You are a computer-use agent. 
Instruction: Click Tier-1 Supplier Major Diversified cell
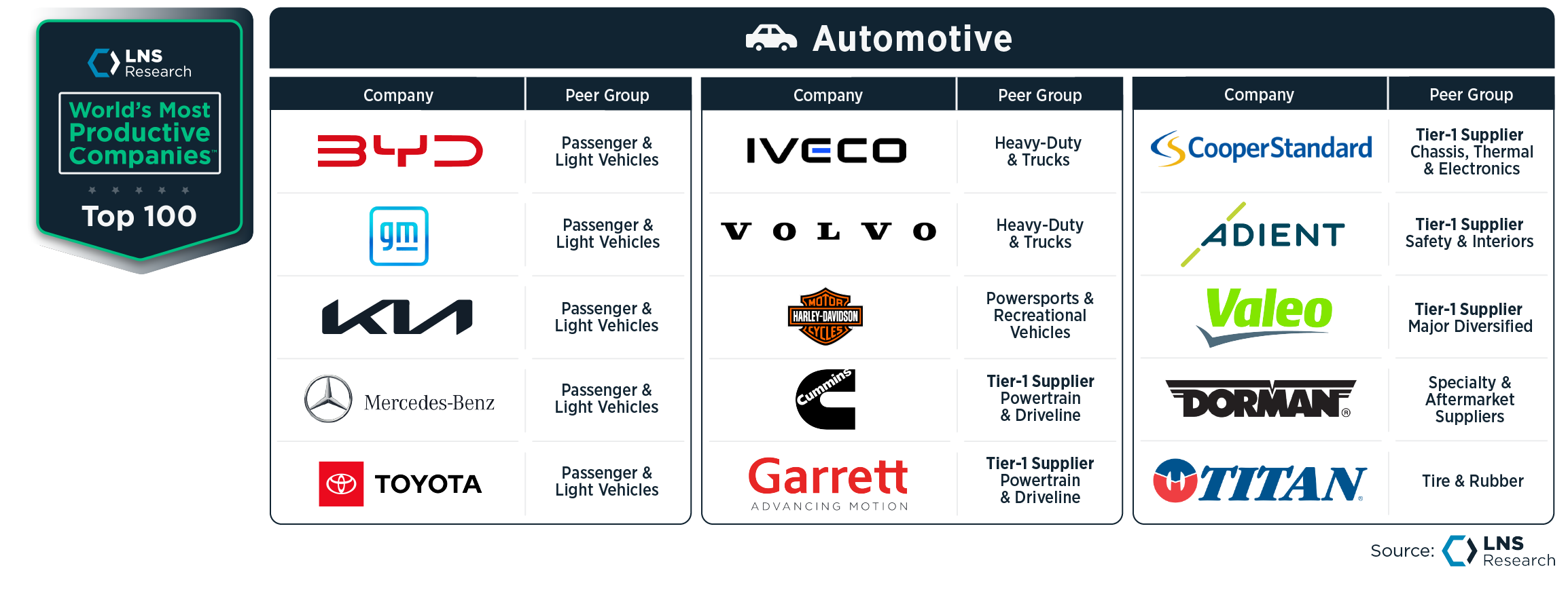[1470, 318]
